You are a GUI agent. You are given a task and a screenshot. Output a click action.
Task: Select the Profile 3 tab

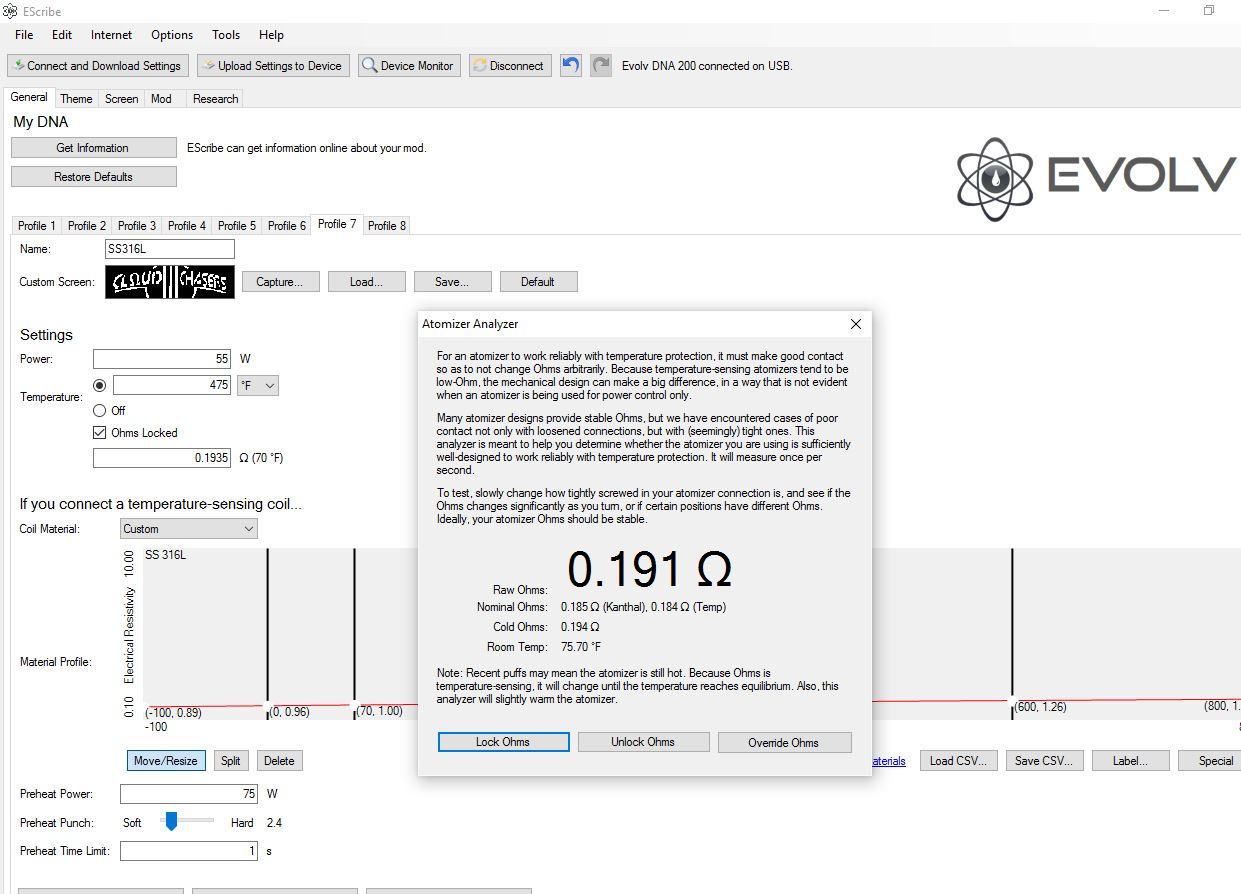tap(137, 226)
